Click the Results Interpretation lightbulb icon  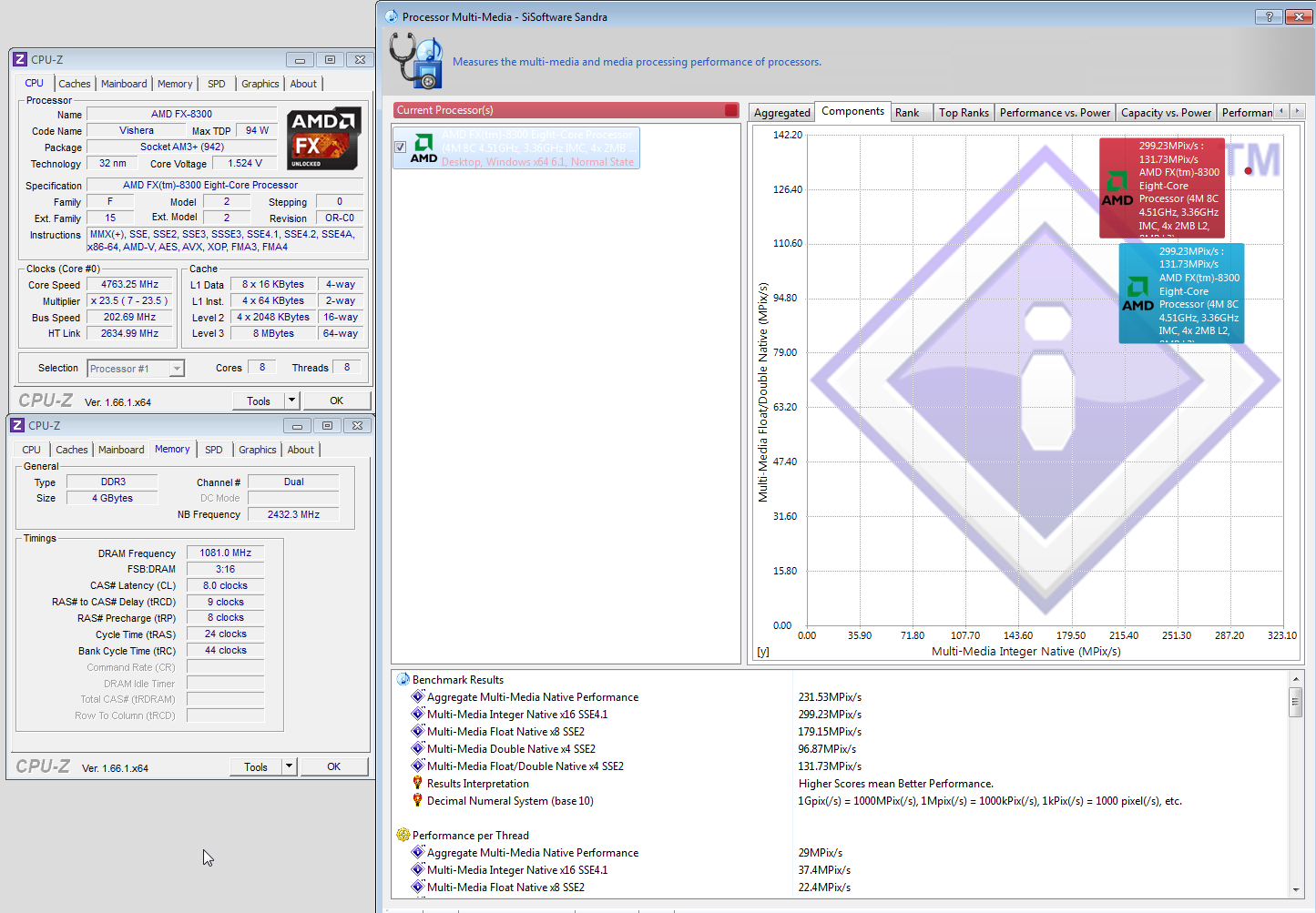click(x=418, y=783)
